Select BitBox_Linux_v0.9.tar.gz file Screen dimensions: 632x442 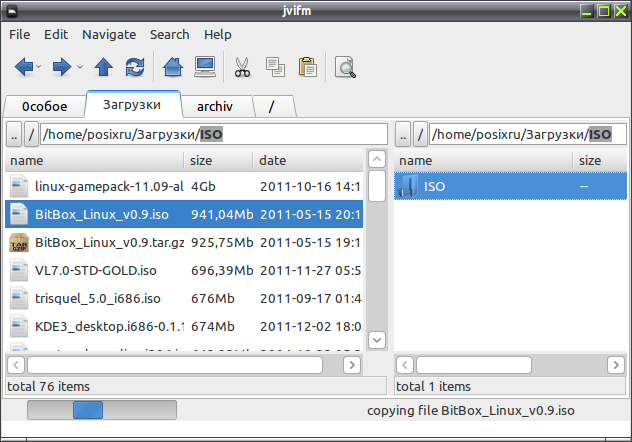point(184,243)
